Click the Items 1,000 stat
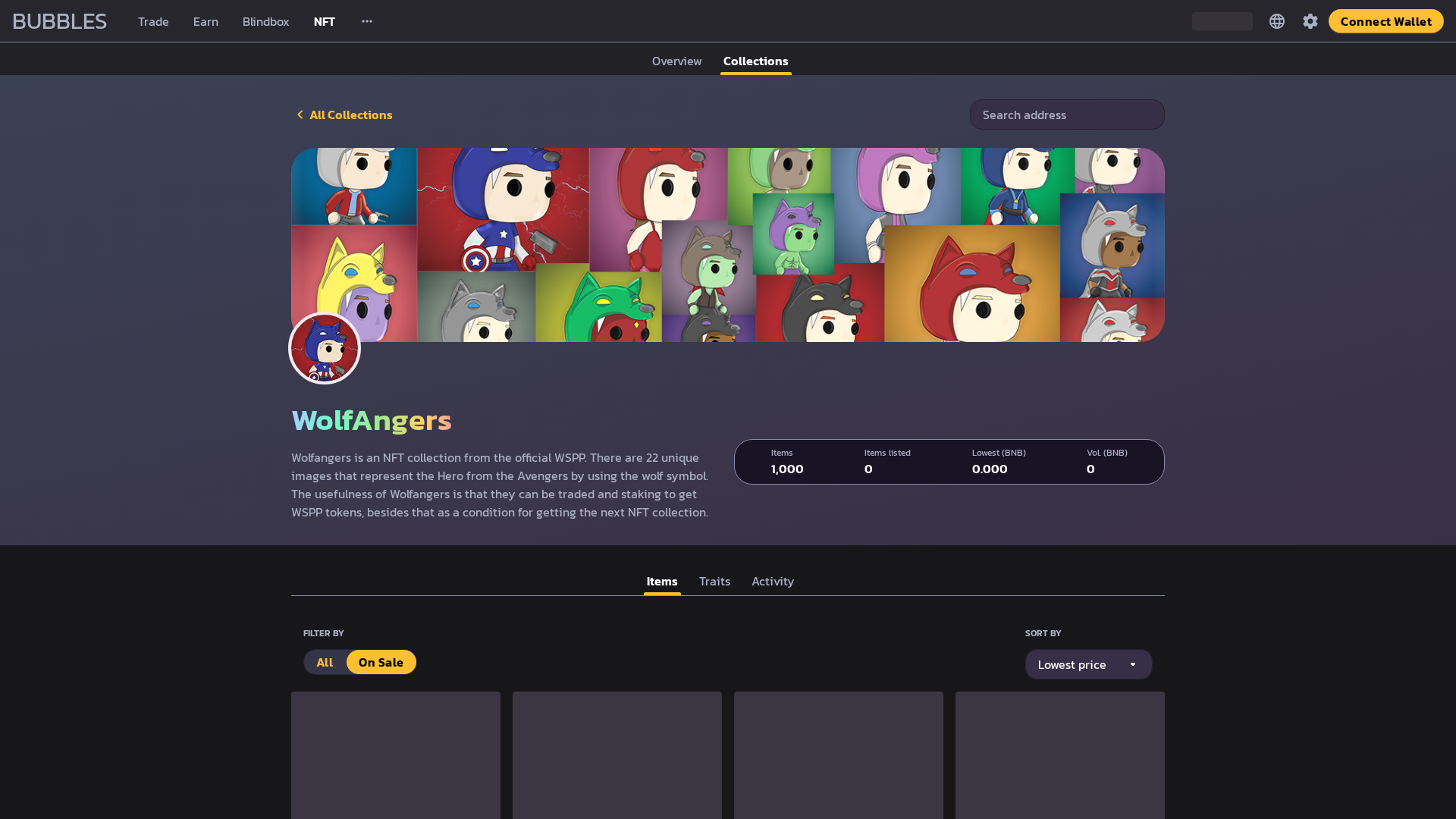The width and height of the screenshot is (1456, 819). [787, 461]
